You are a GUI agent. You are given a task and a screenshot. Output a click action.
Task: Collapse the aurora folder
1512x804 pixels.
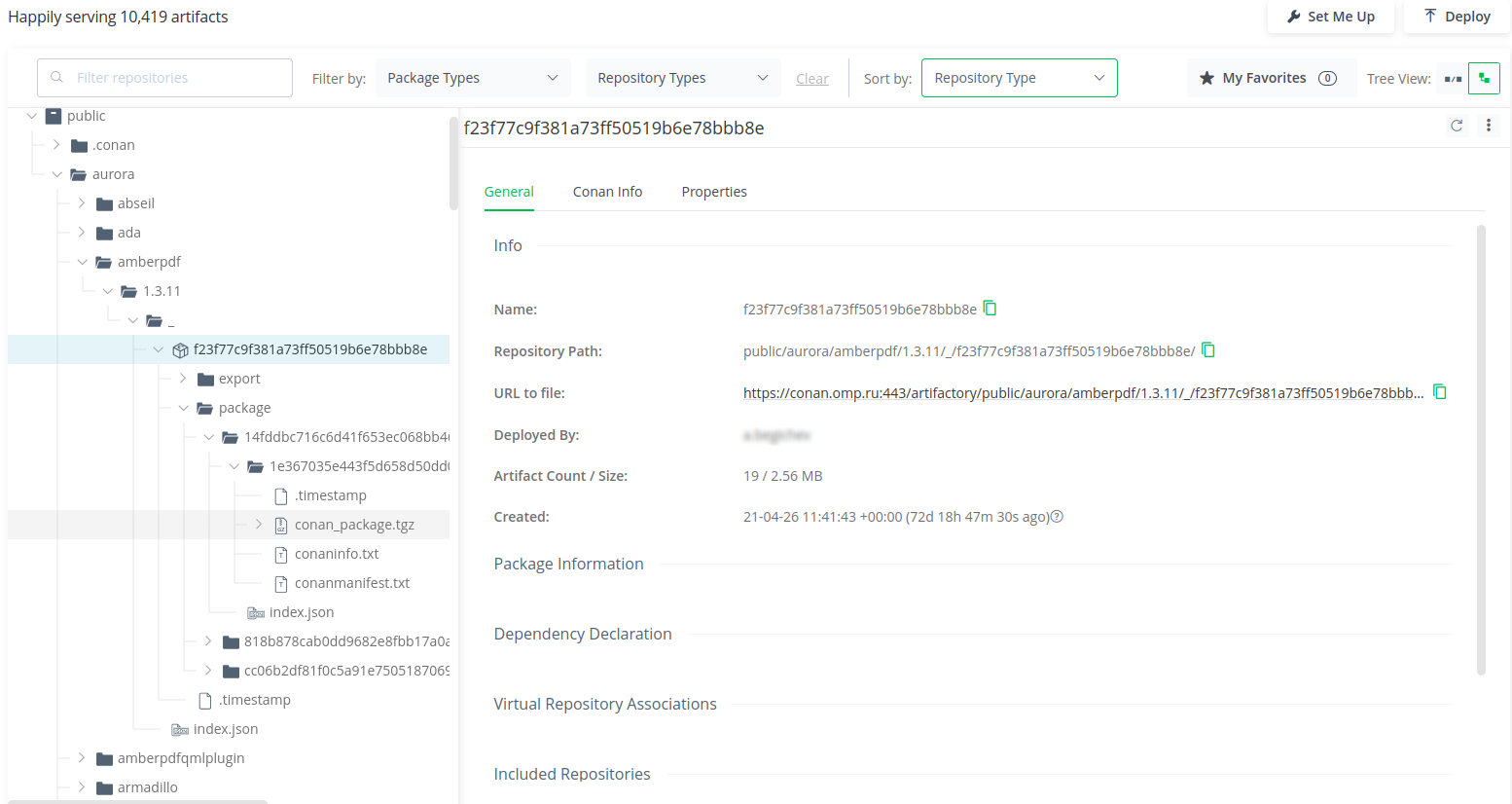(x=56, y=174)
